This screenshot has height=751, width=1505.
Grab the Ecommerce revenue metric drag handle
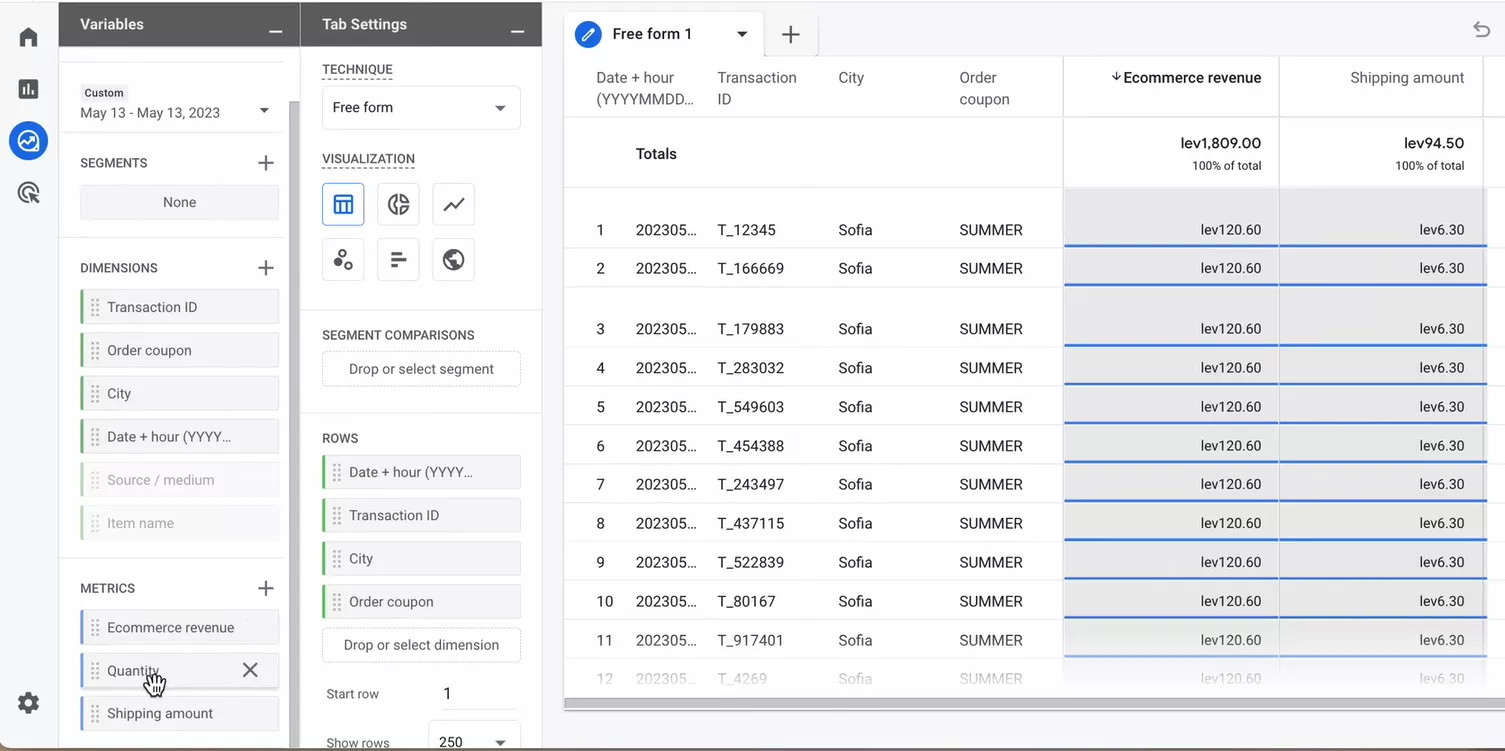(x=95, y=627)
